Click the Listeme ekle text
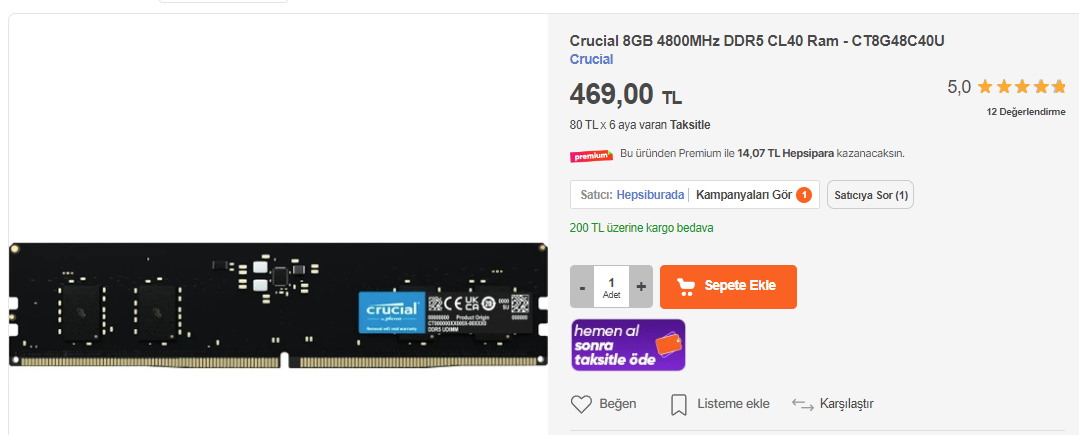Screen dimensions: 1079x435 (733, 404)
